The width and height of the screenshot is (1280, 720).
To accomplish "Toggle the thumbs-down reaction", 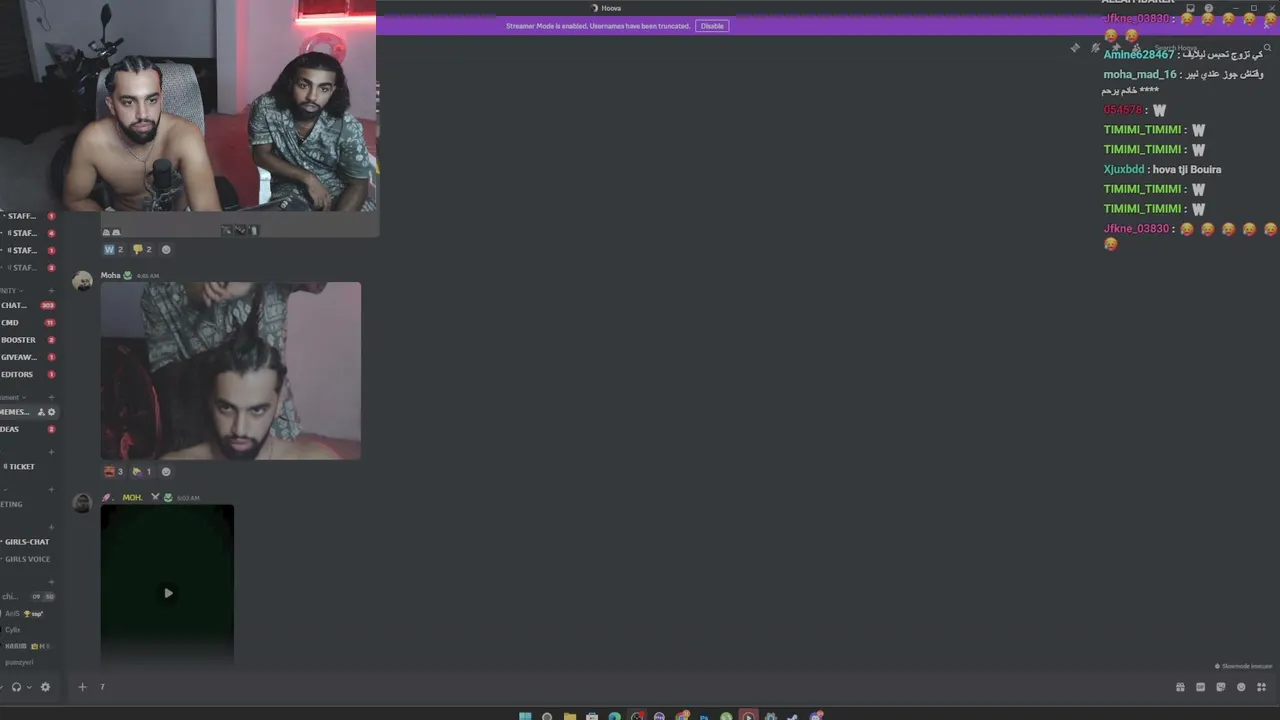I will tap(142, 249).
